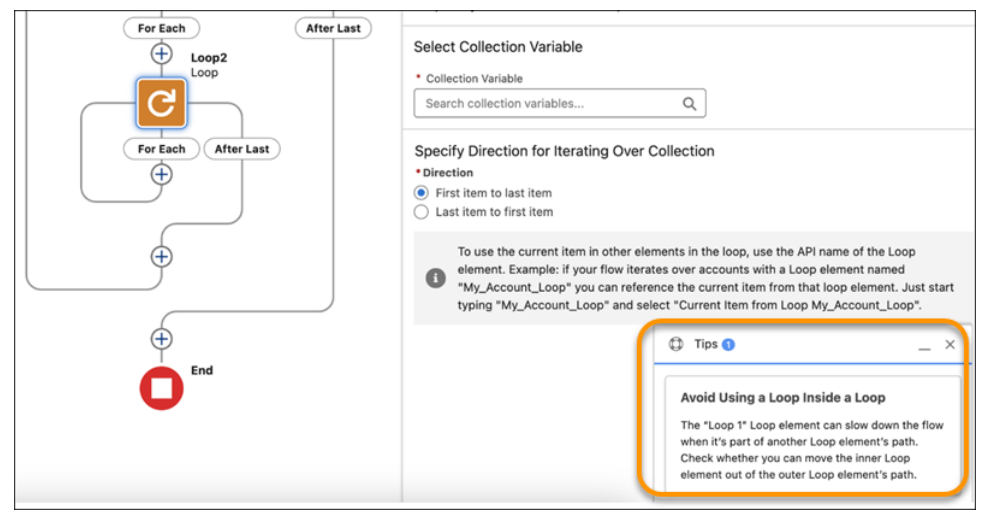Click the lifebuoy icon in the Tips header

675,344
